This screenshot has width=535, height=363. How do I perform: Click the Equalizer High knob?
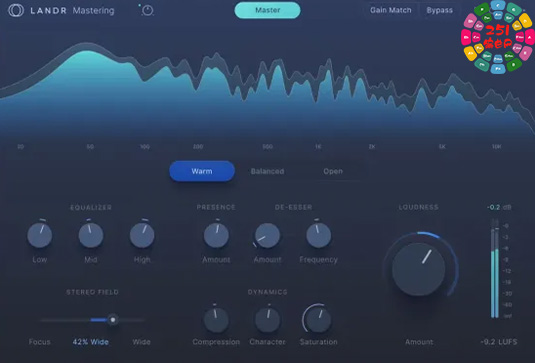pos(142,235)
